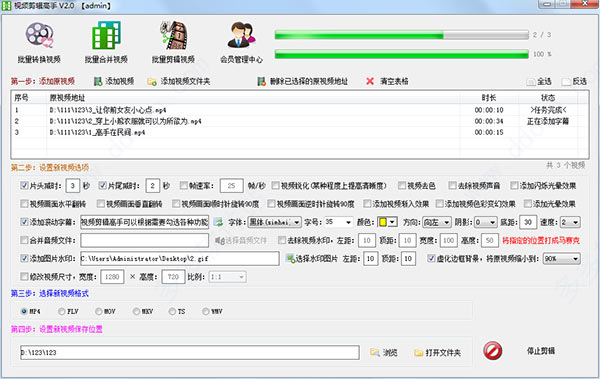Open 批量合并视频 green building icon
The width and height of the screenshot is (600, 379).
106,35
